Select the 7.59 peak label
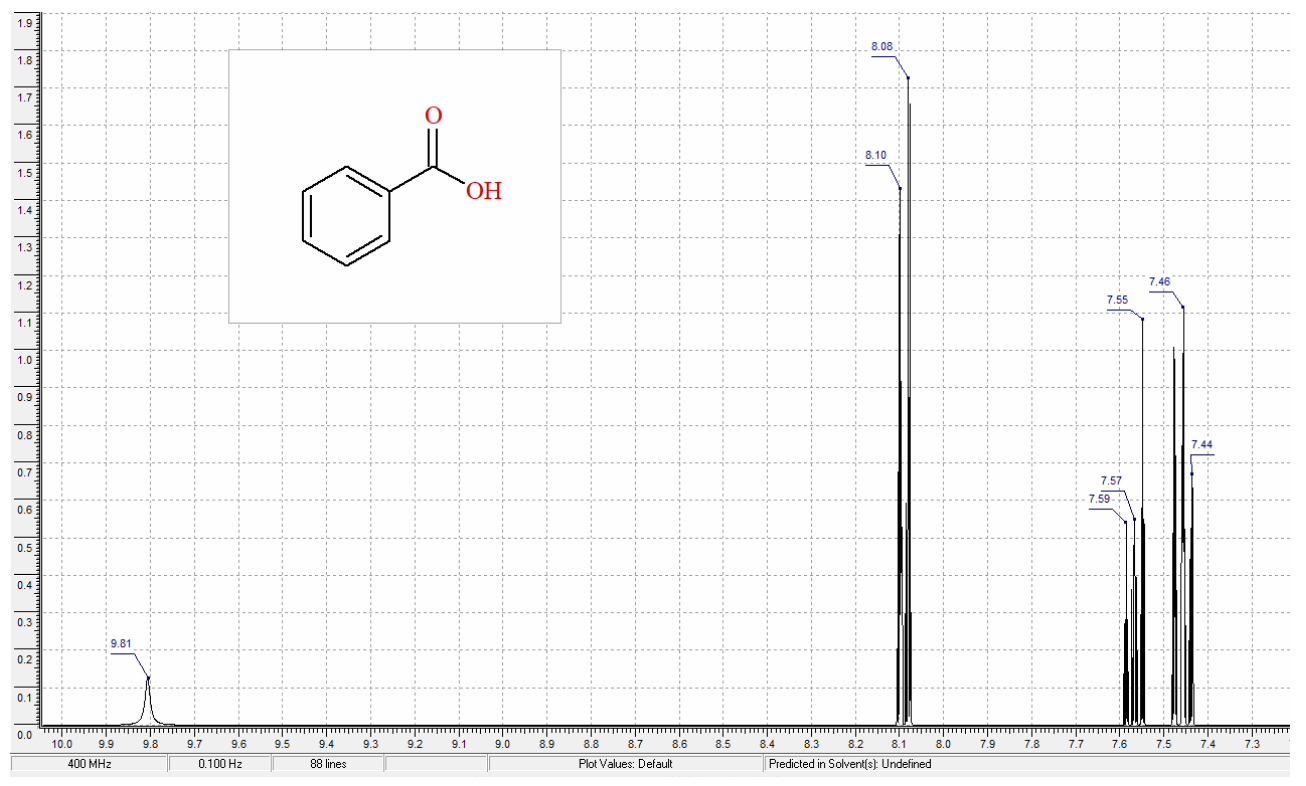The height and width of the screenshot is (786, 1306). tap(1101, 496)
